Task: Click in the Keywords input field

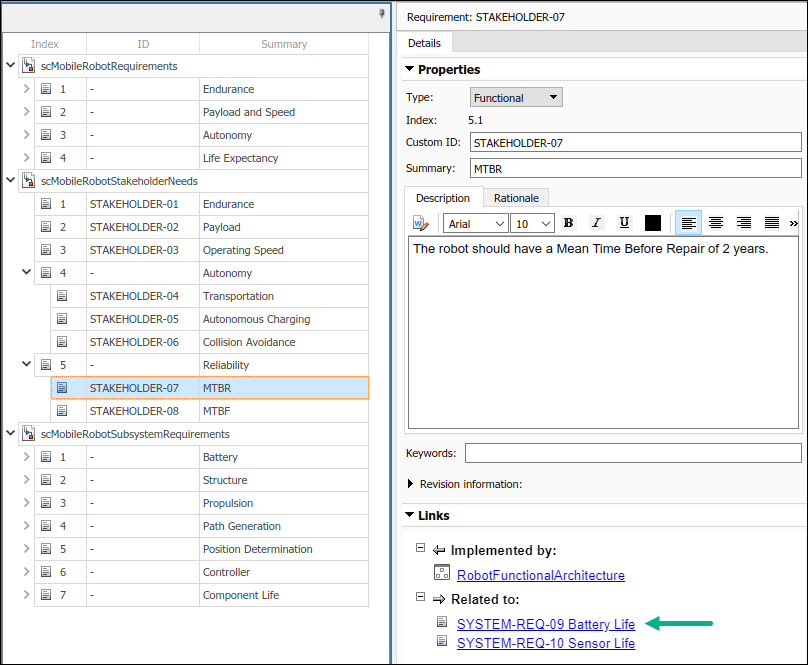Action: click(632, 453)
